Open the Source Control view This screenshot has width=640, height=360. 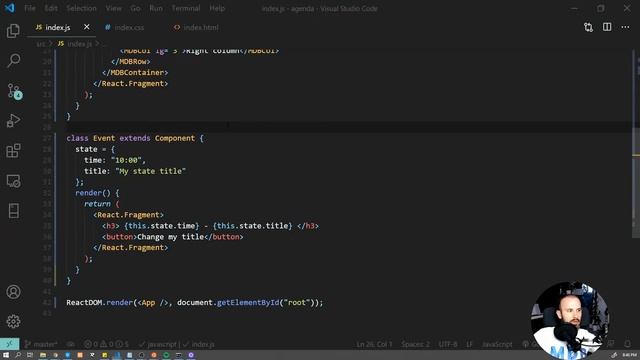point(14,91)
